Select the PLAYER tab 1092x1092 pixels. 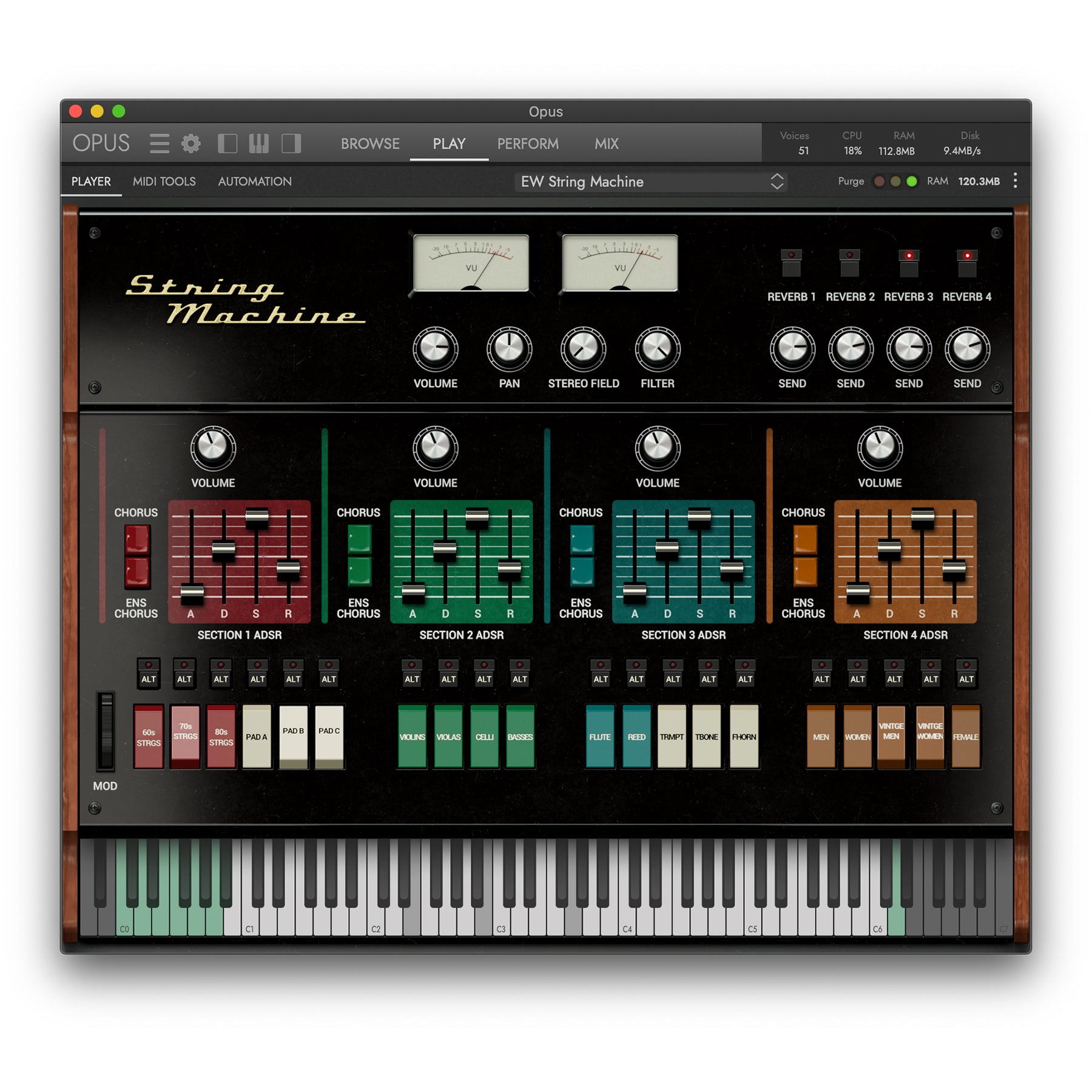[91, 181]
